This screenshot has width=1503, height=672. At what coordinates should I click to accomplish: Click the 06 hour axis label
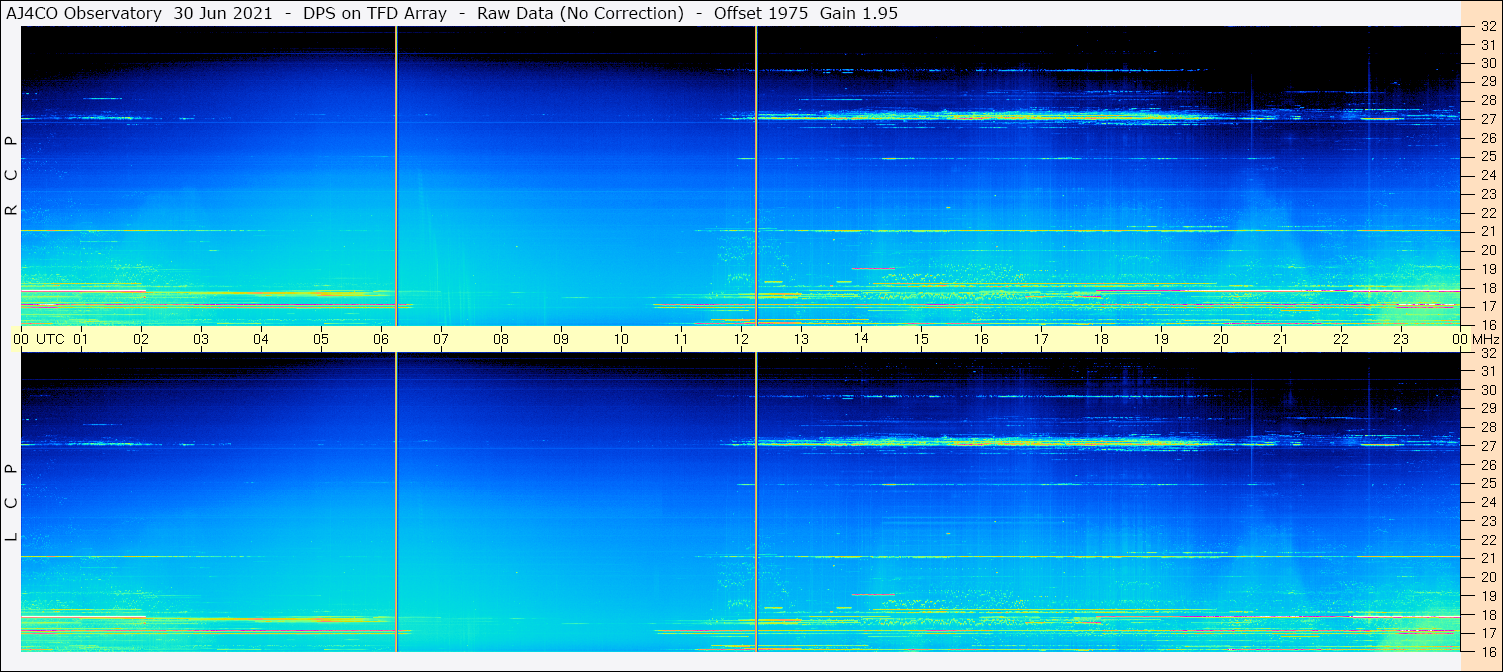click(381, 339)
